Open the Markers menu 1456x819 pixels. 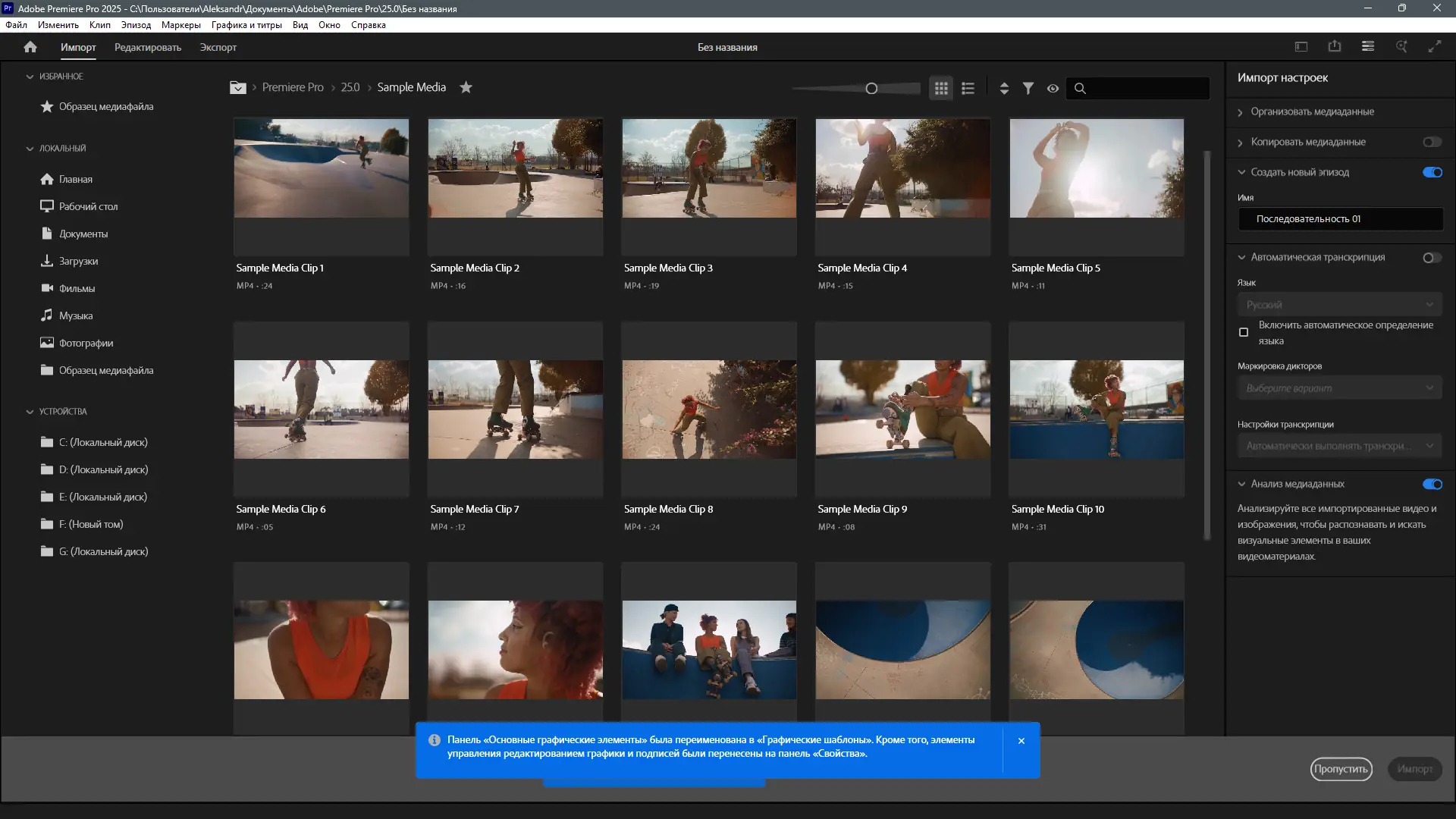click(180, 25)
